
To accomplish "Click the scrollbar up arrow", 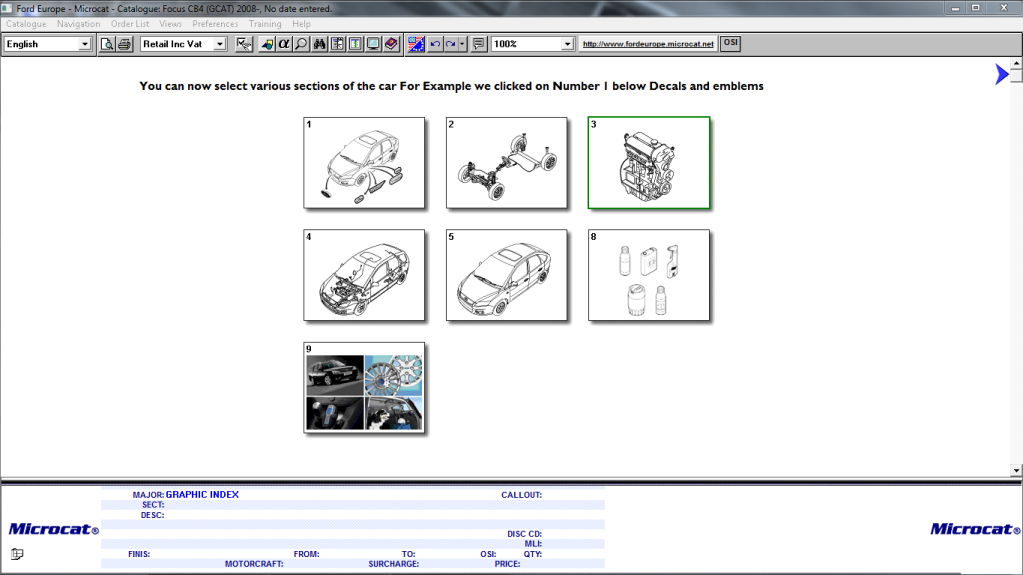I will 1016,63.
